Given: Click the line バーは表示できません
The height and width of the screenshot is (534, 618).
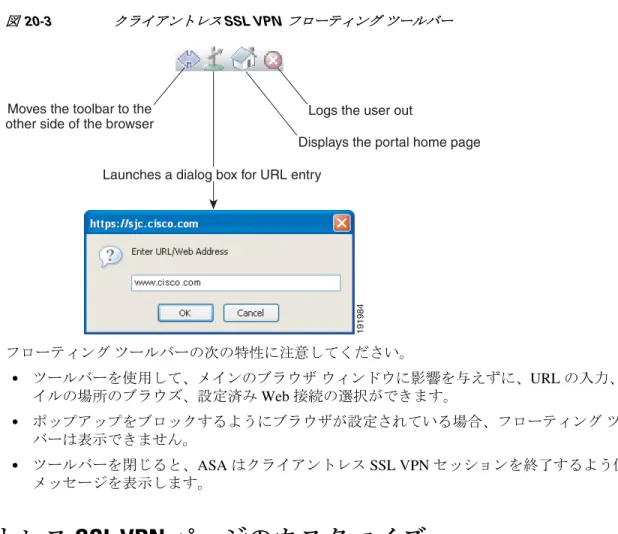Looking at the screenshot, I should [x=112, y=439].
